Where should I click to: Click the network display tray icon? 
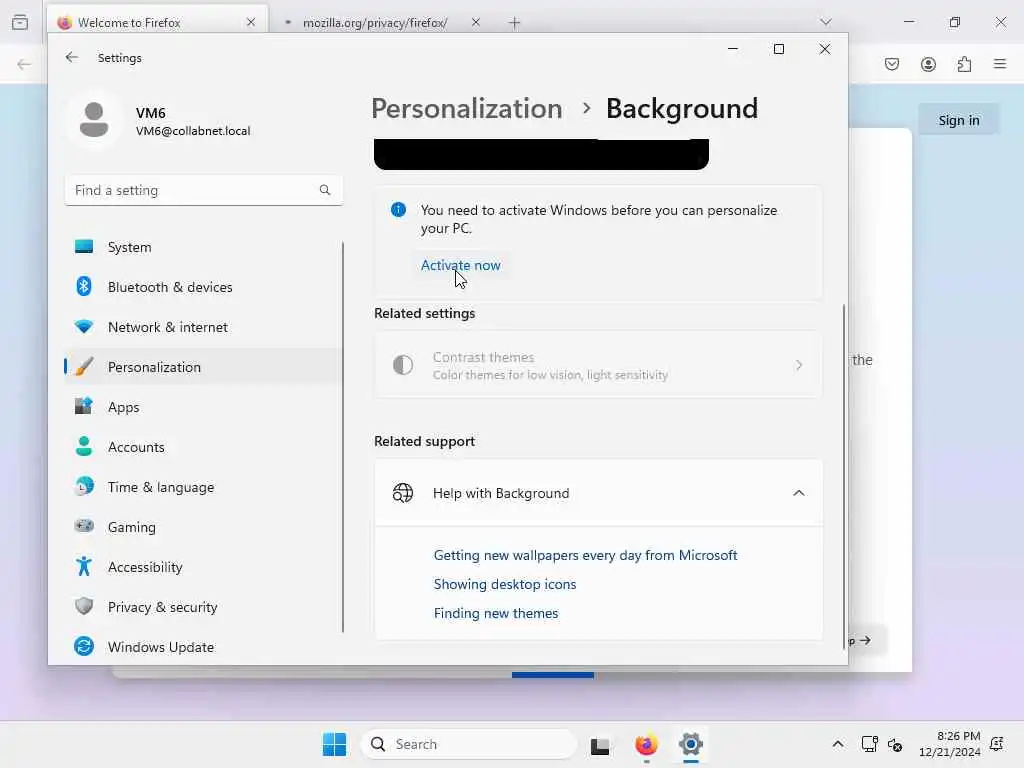pyautogui.click(x=869, y=744)
